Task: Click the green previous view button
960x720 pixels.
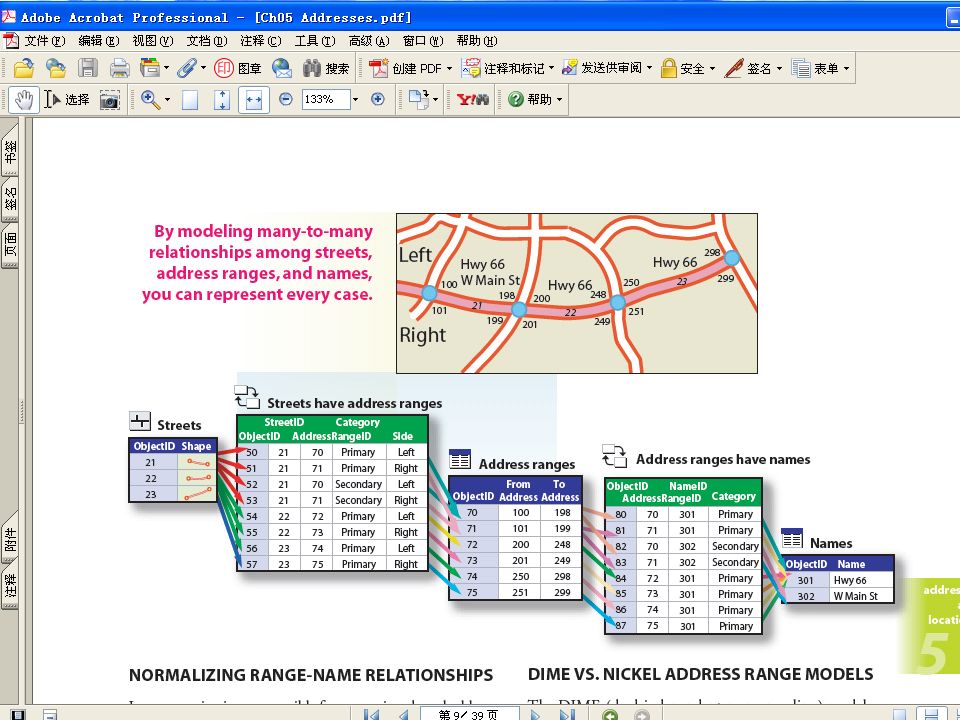Action: pyautogui.click(x=610, y=714)
